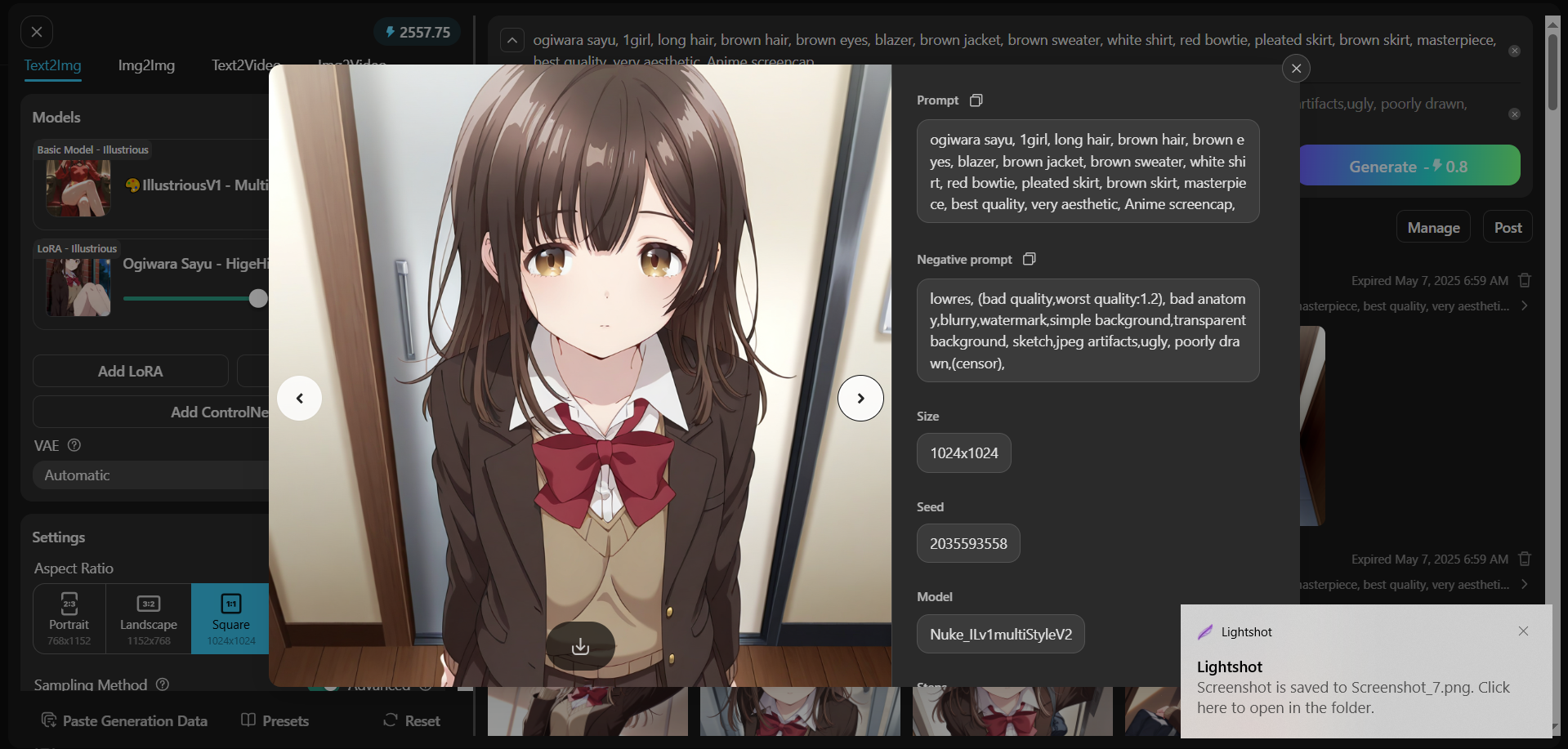Click the page vertical scrollbar
This screenshot has width=1568, height=749.
(x=1552, y=71)
